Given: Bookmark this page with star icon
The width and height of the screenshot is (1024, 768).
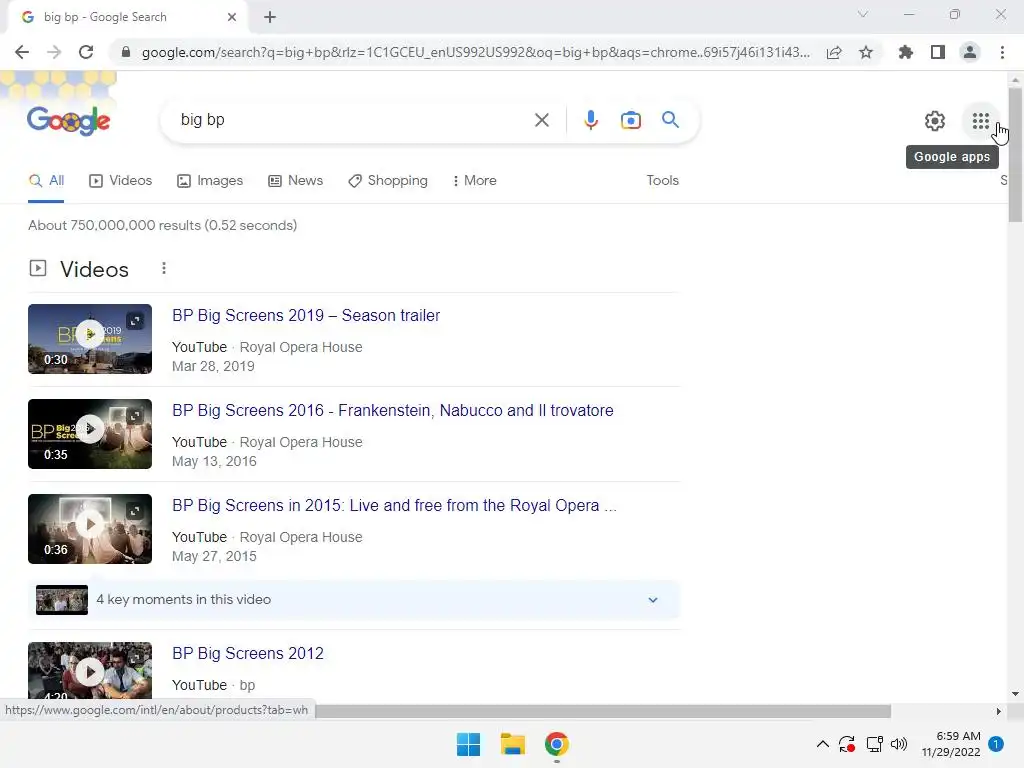Looking at the screenshot, I should coord(866,52).
